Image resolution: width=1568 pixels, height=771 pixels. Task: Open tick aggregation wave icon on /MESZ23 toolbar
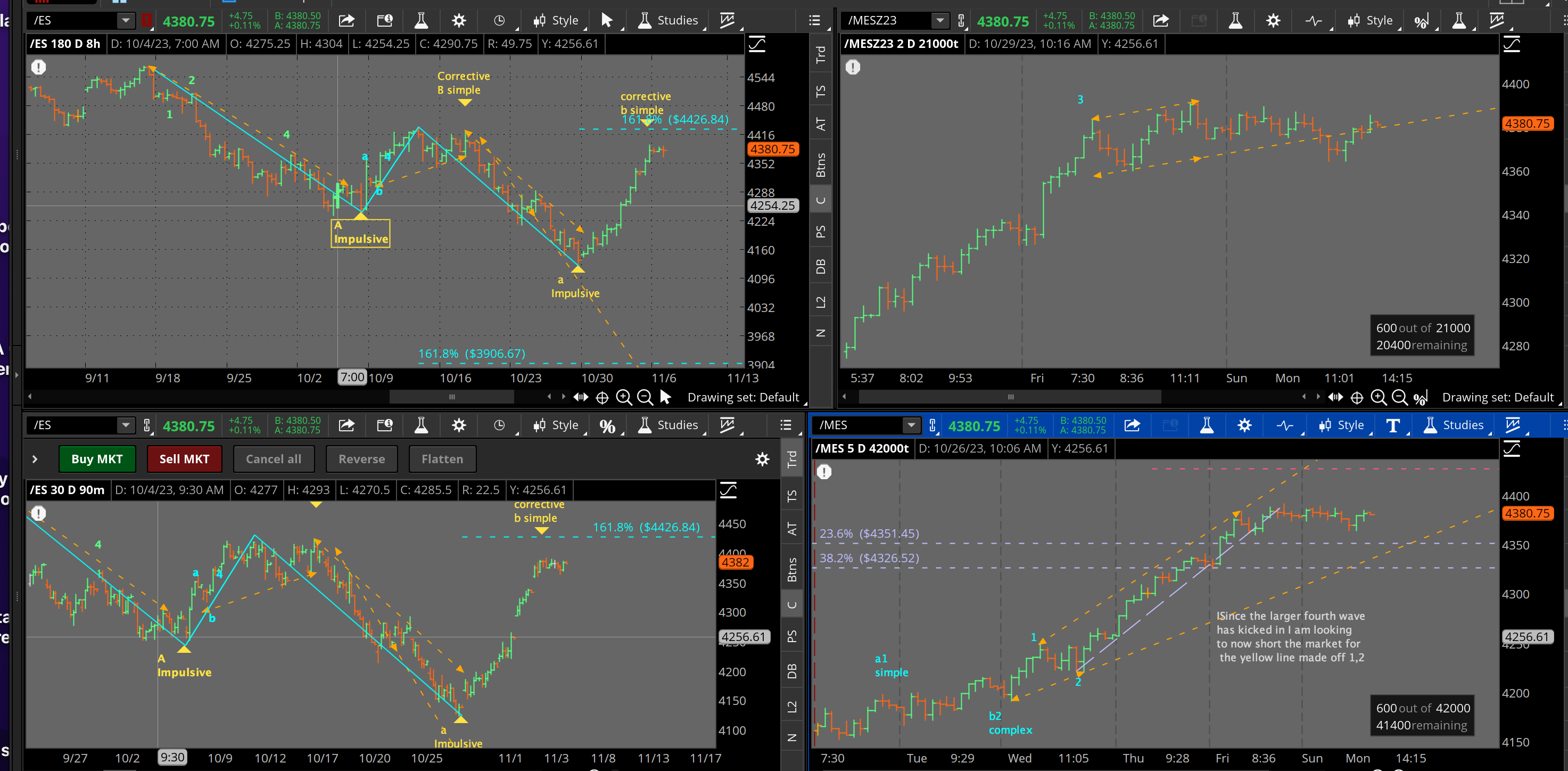(x=1314, y=21)
